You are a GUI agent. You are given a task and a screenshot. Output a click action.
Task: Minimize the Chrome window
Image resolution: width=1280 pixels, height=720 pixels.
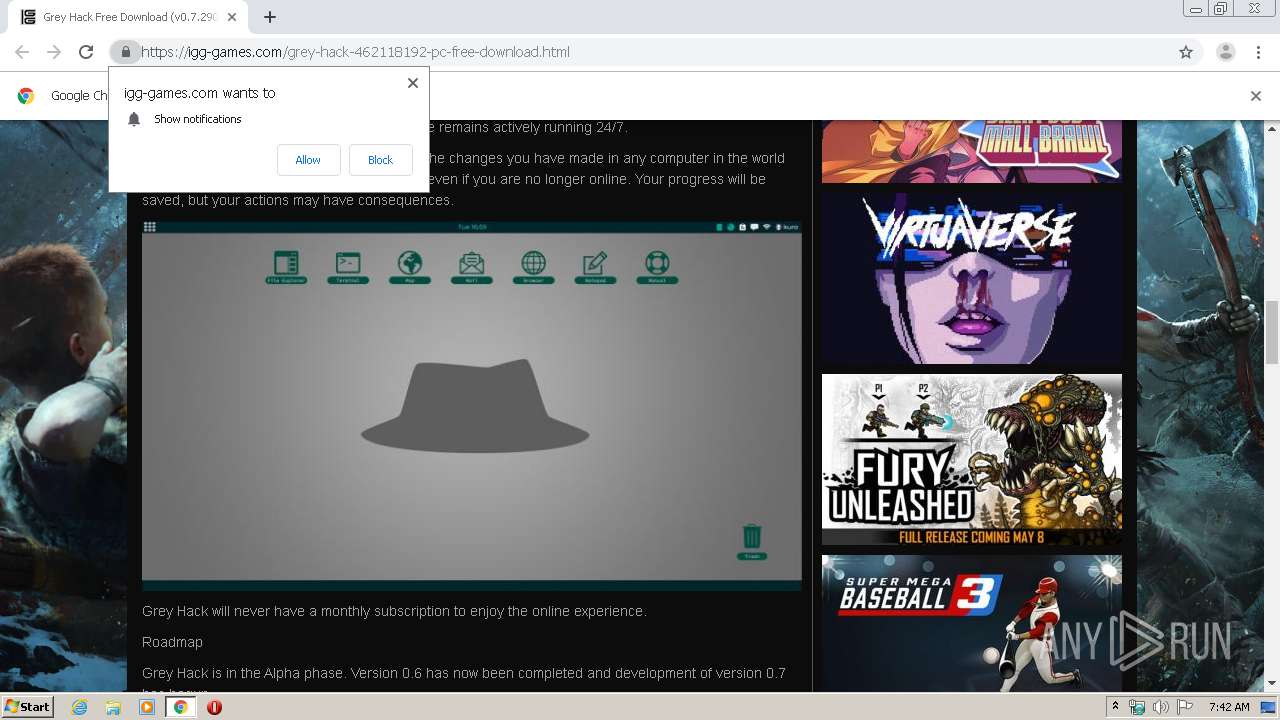(x=1195, y=9)
